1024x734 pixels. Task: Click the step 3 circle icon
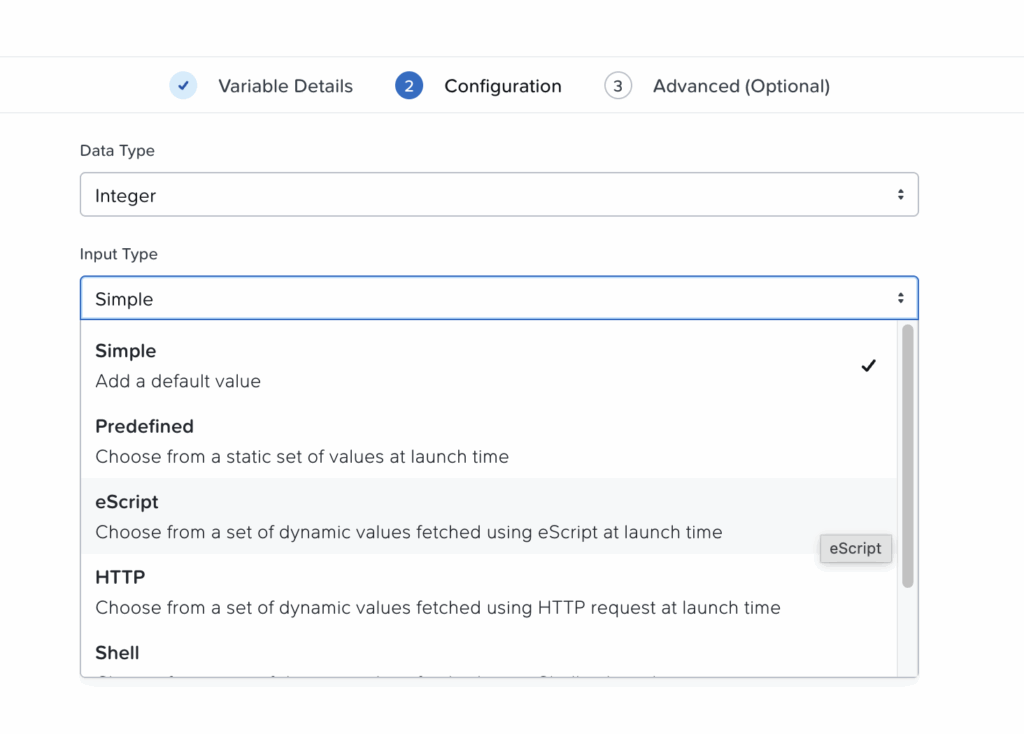coord(618,86)
